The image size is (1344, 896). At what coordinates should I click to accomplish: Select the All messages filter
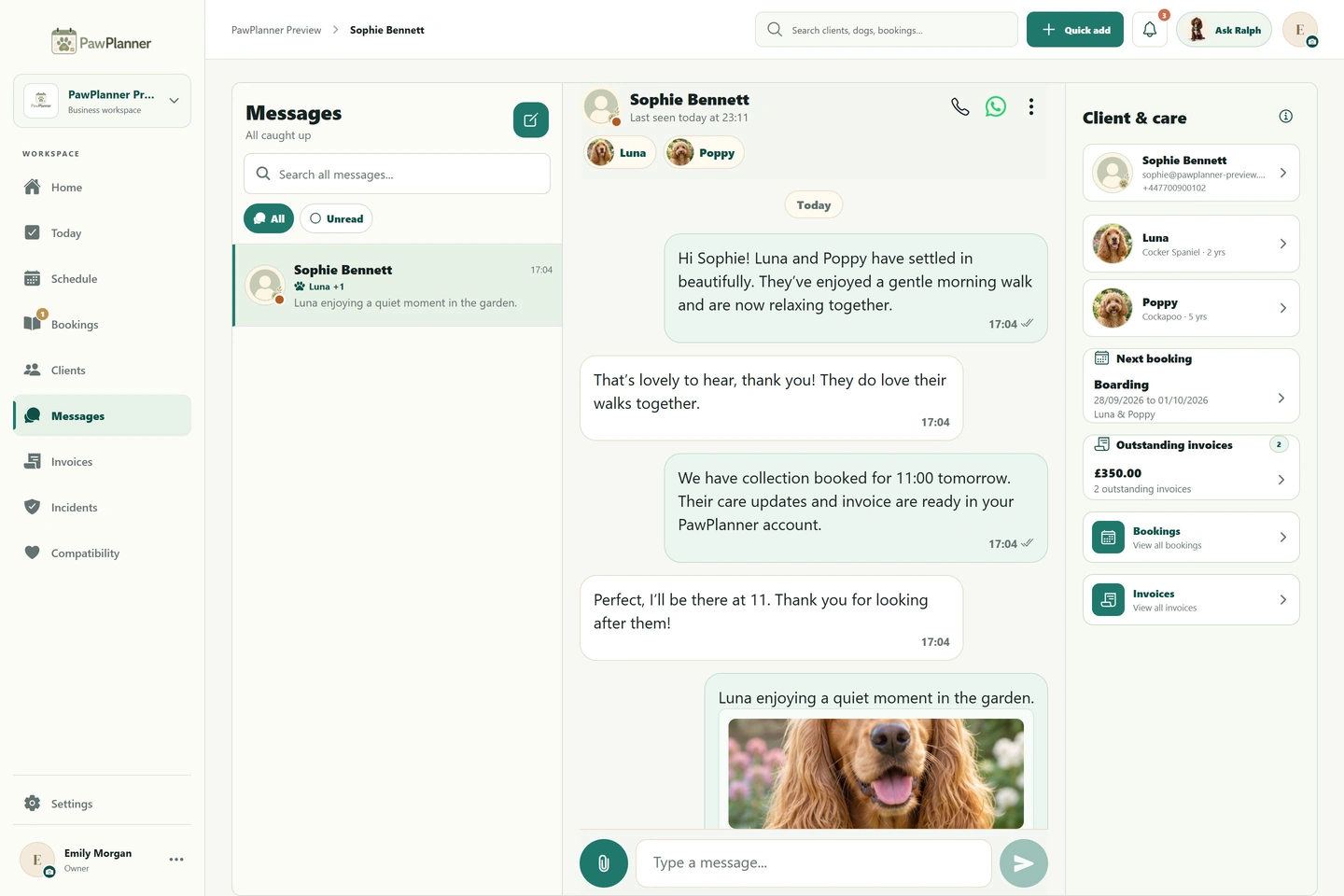269,218
